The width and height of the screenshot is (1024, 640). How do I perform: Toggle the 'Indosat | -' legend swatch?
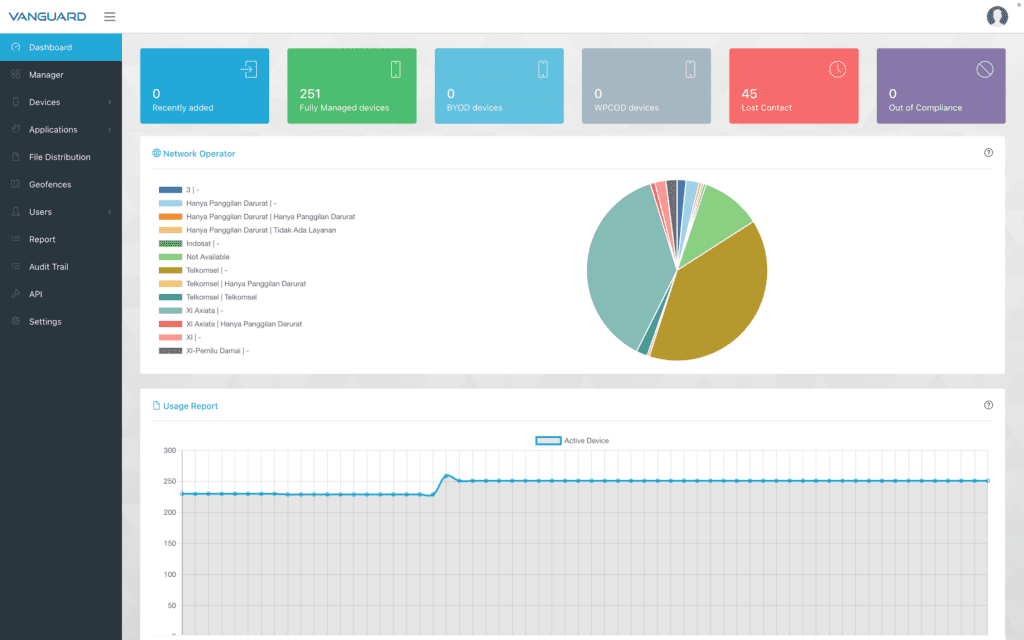(170, 244)
